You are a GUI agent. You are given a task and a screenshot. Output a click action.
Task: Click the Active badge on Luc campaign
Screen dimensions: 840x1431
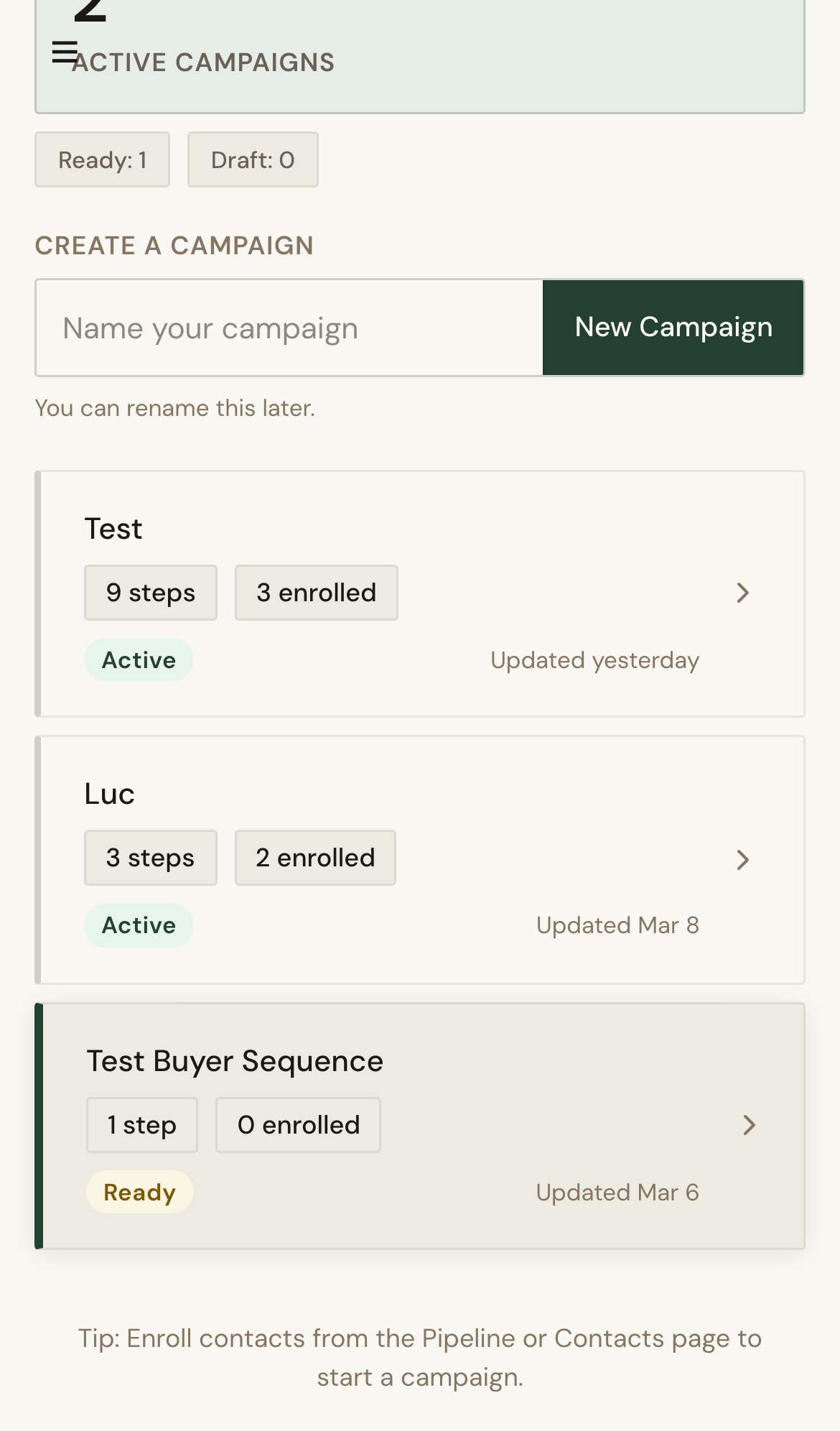(x=139, y=925)
